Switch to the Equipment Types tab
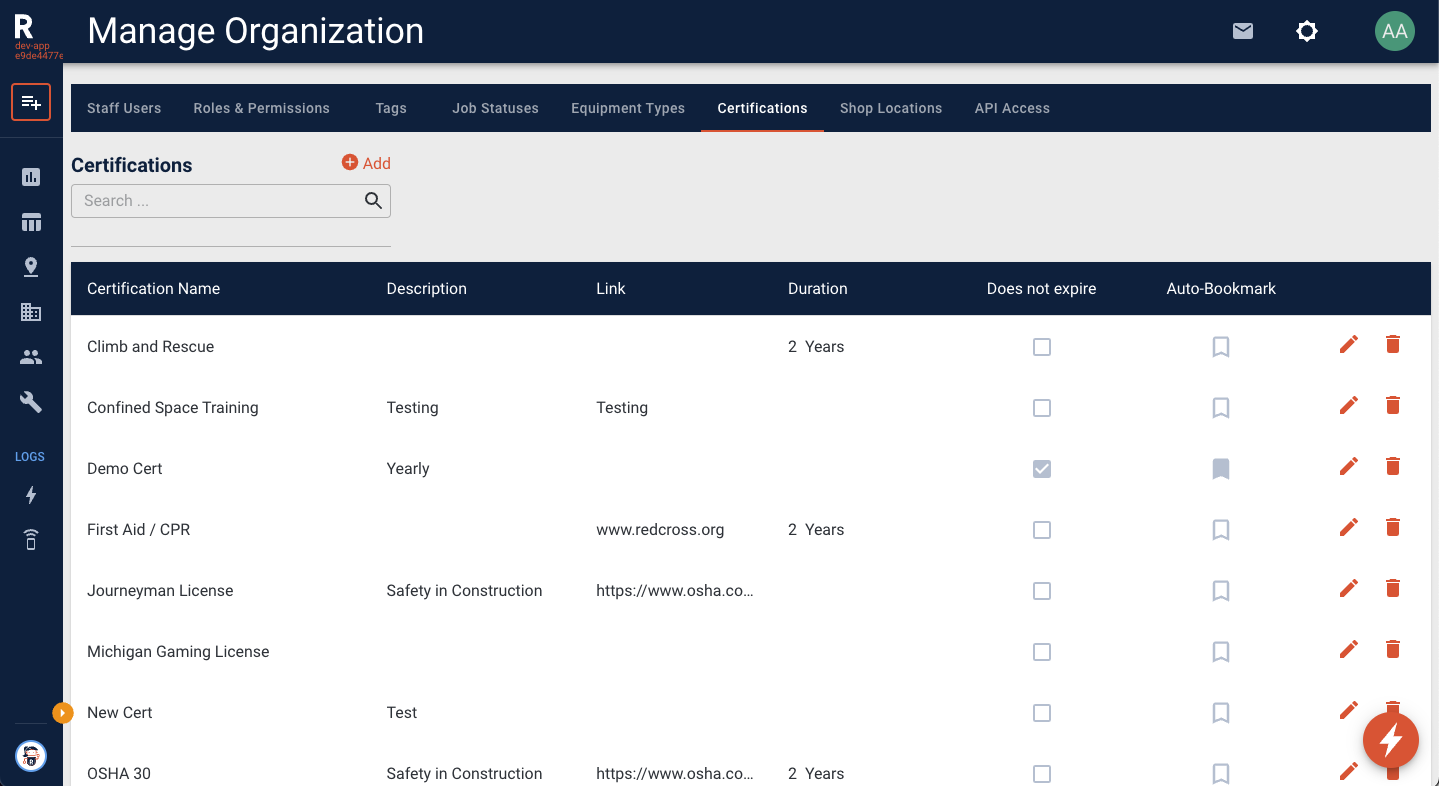This screenshot has width=1439, height=786. [x=628, y=108]
